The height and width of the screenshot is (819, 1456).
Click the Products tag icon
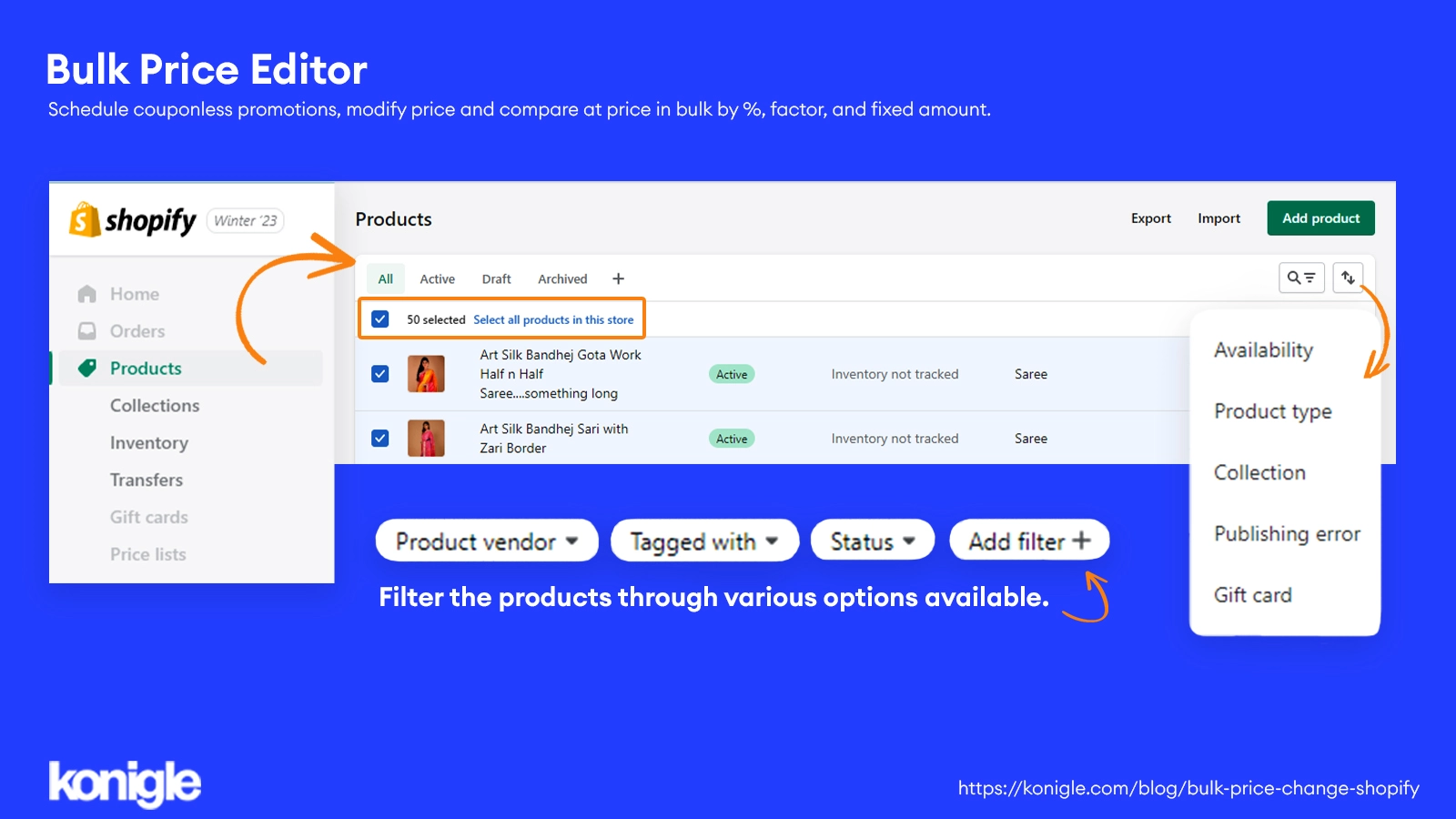pyautogui.click(x=87, y=368)
